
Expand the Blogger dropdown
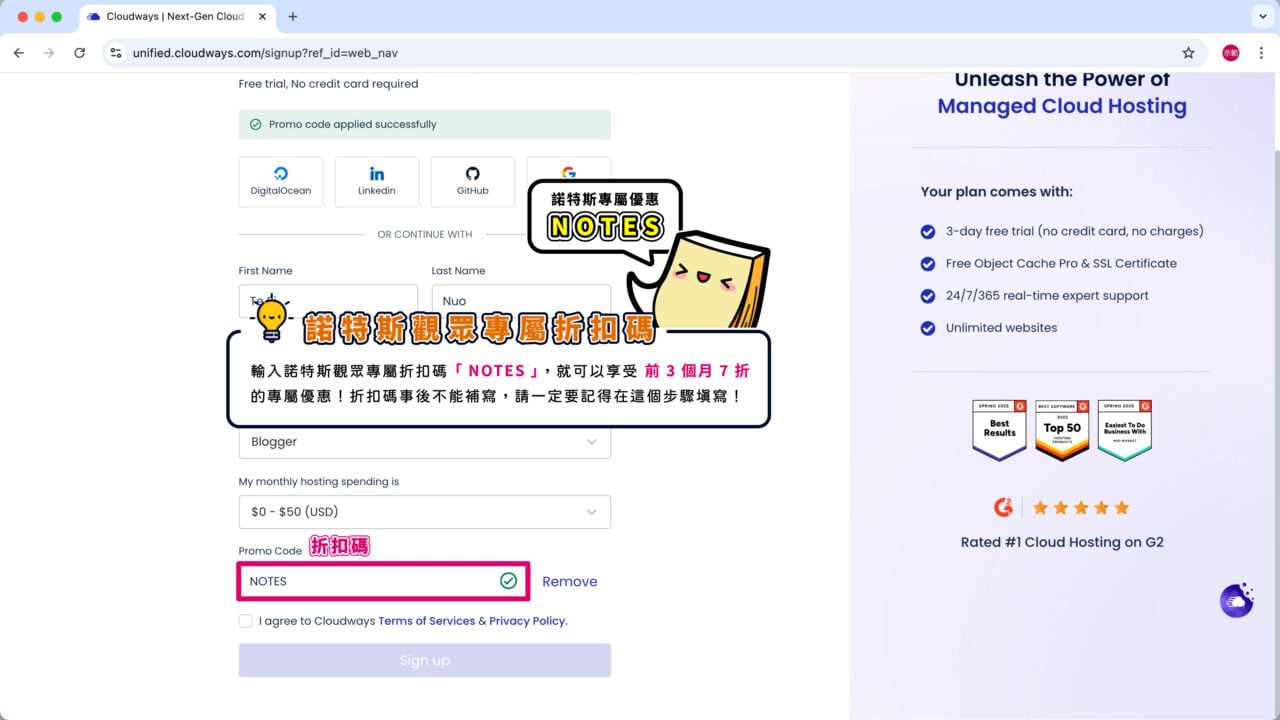pyautogui.click(x=424, y=442)
